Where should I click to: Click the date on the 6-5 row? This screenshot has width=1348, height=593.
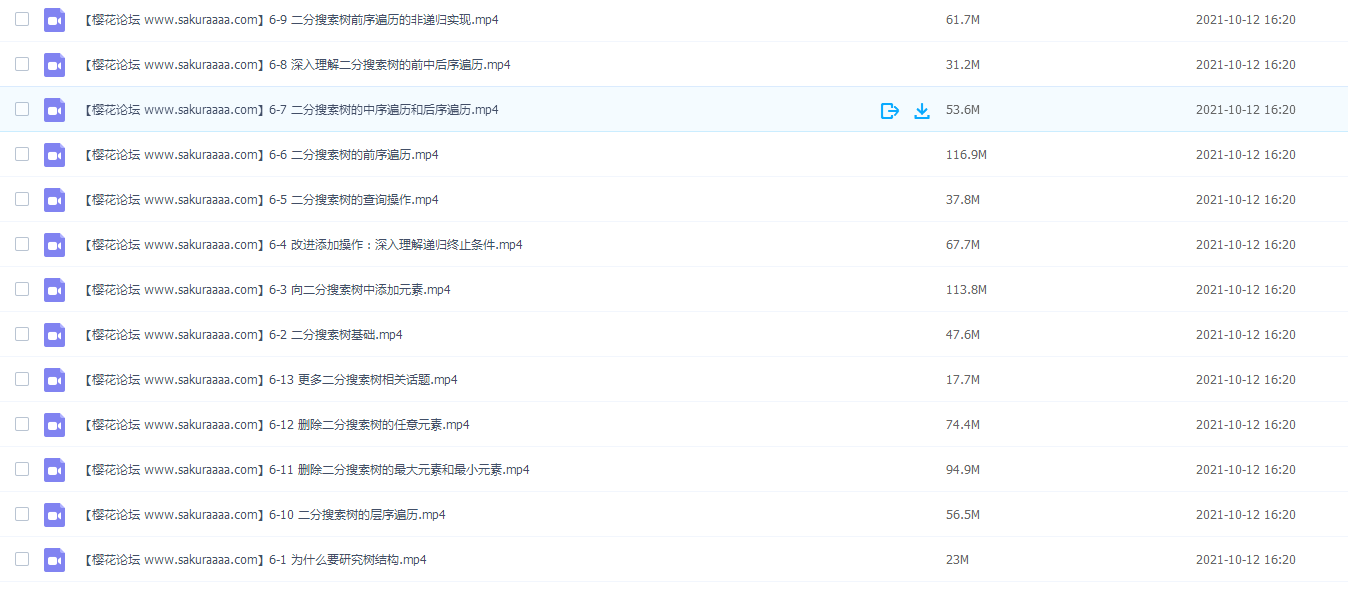(1246, 200)
